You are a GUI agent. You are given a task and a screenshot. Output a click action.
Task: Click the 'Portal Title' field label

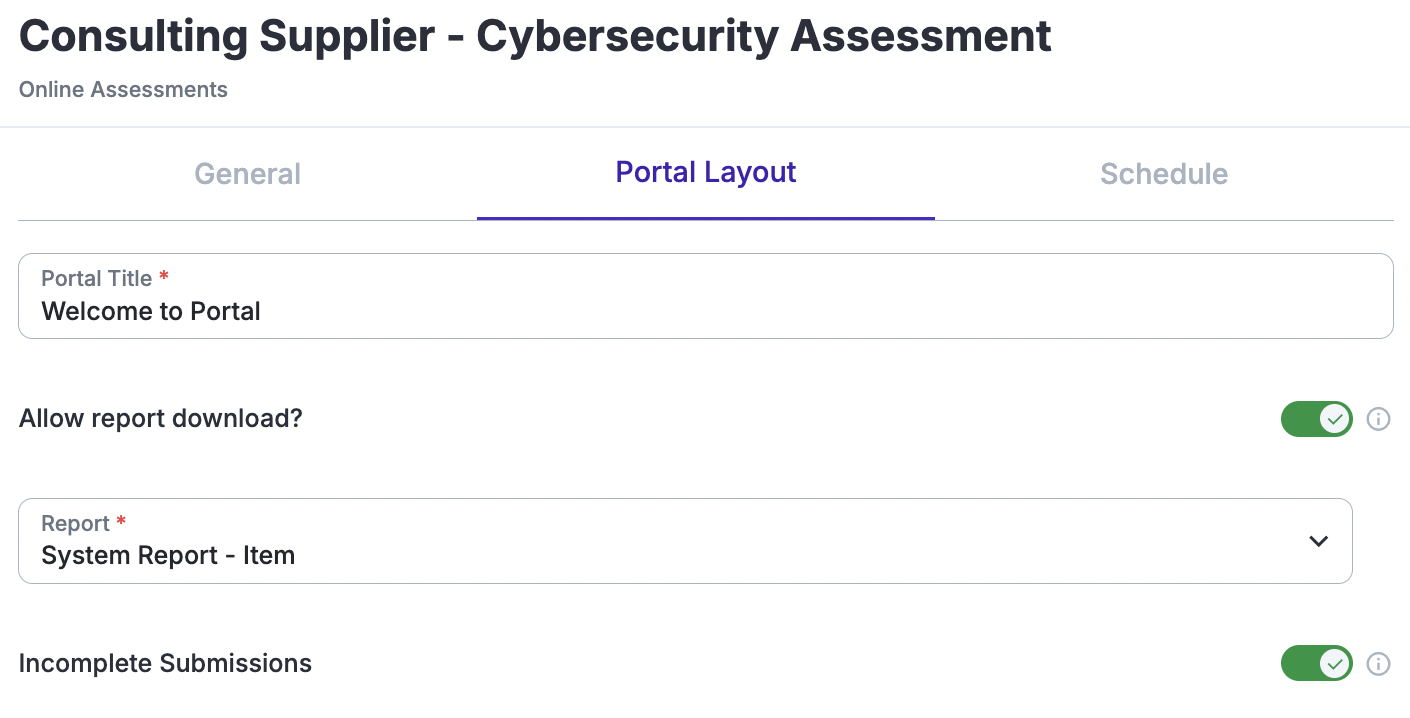[96, 279]
